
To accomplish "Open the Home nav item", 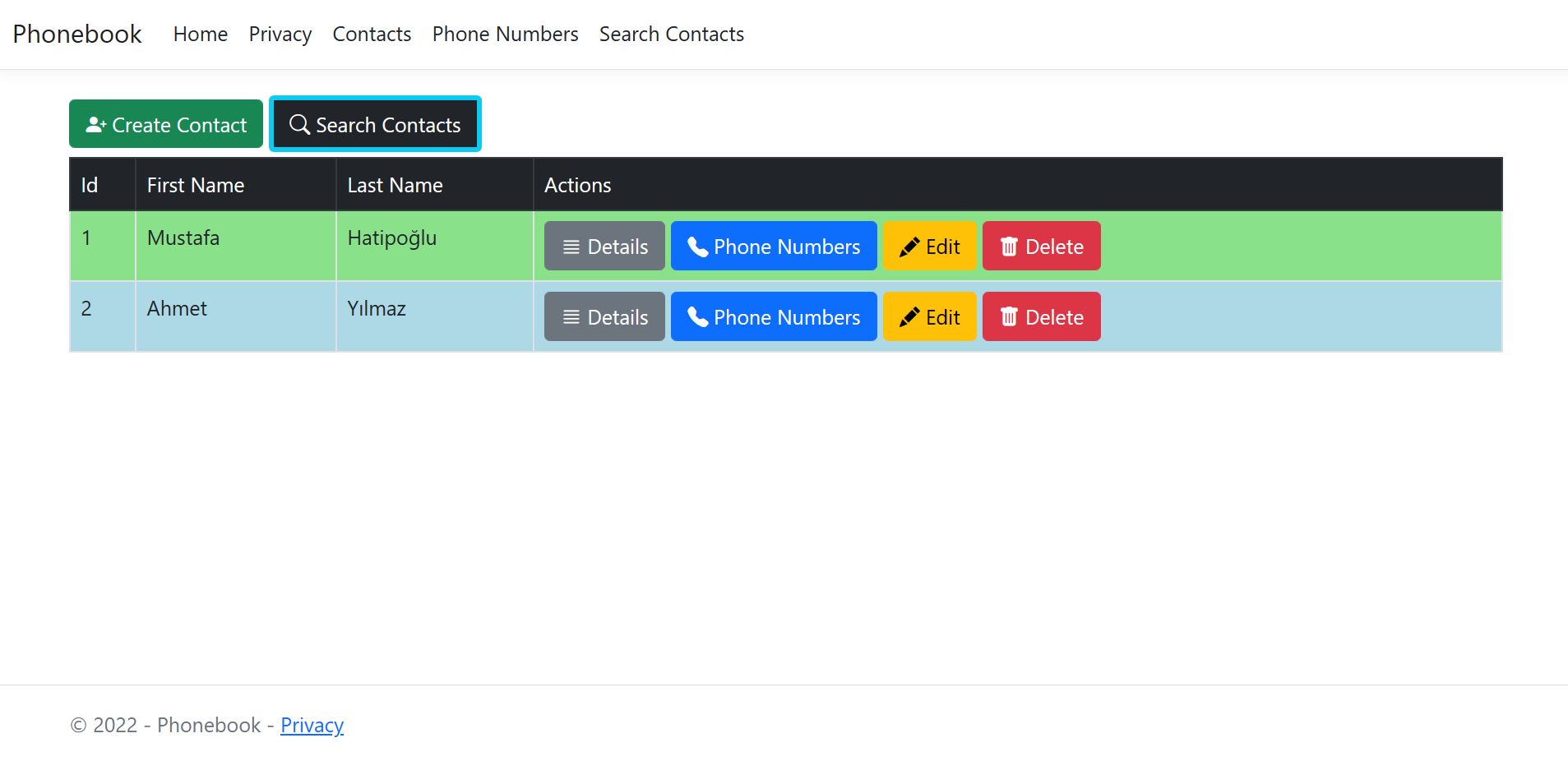I will [201, 34].
